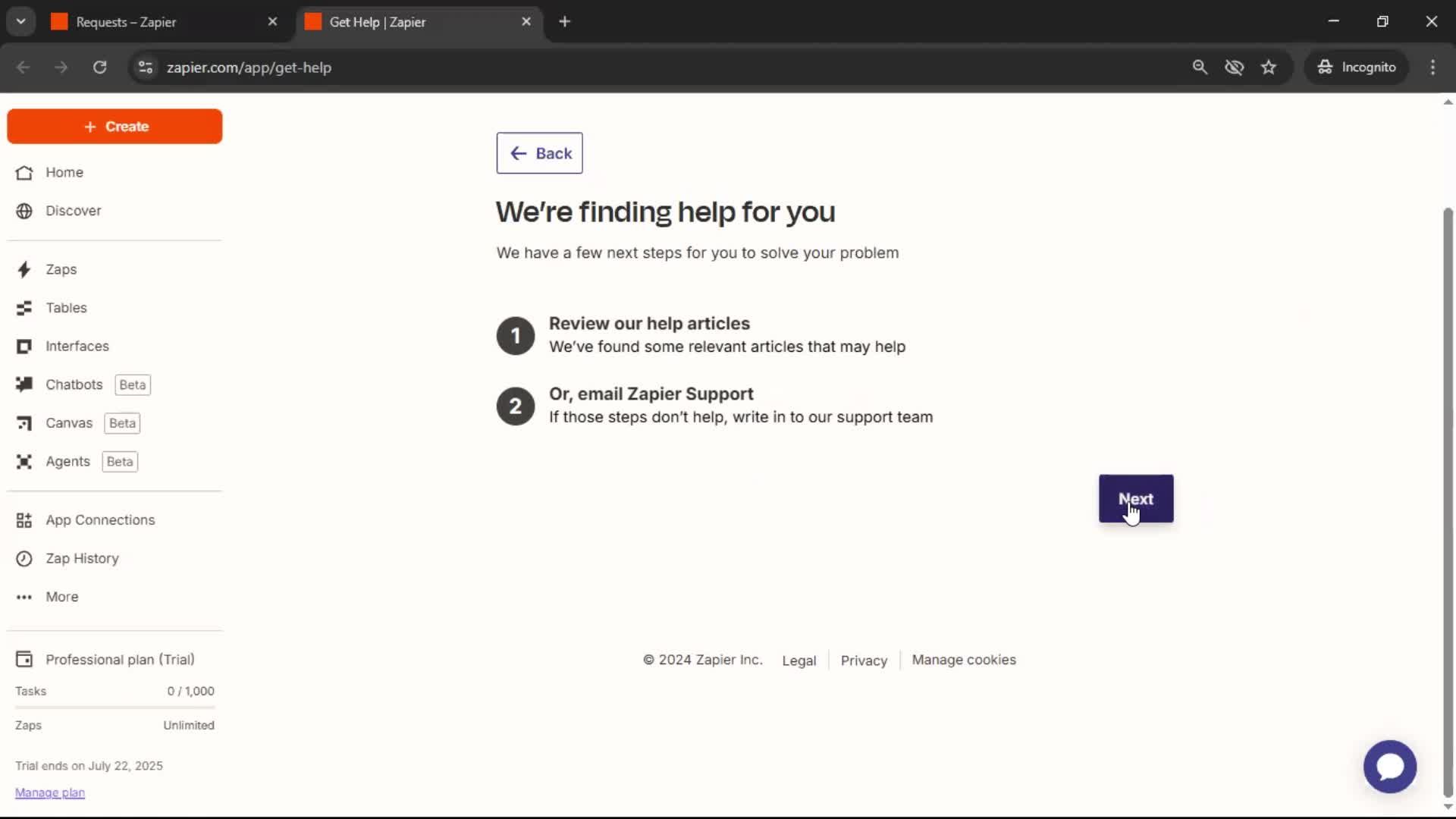Image resolution: width=1456 pixels, height=819 pixels.
Task: Click the App Connections icon
Action: [x=24, y=520]
